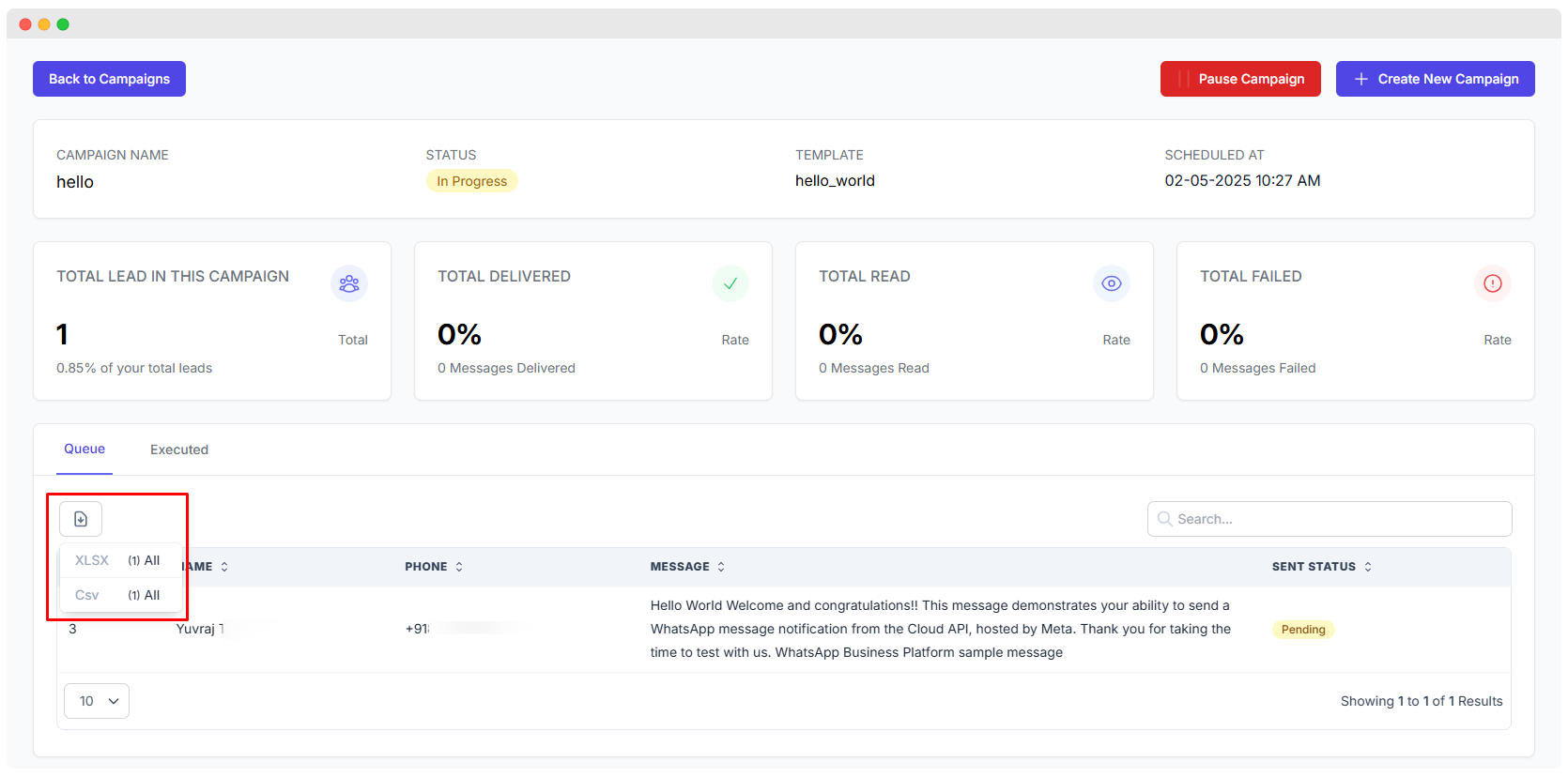1568x777 pixels.
Task: Export all rows as XLSX
Action: click(x=121, y=560)
